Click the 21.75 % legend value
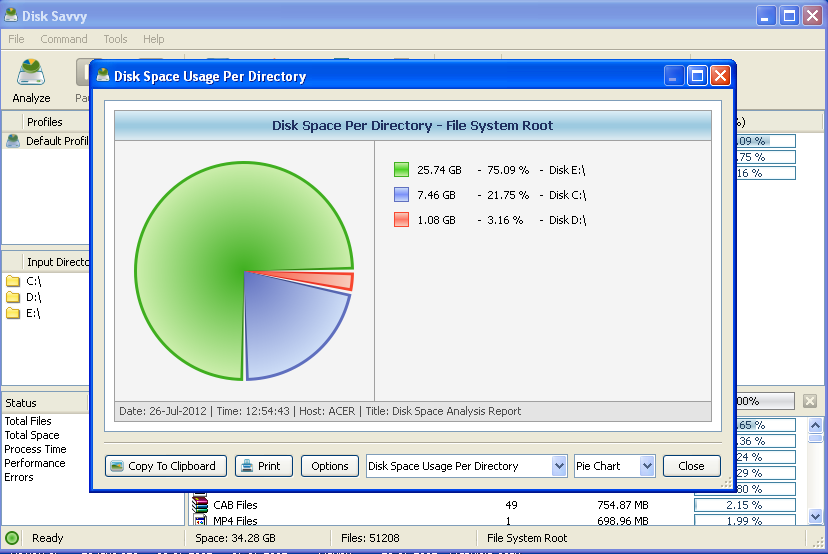 (x=508, y=195)
